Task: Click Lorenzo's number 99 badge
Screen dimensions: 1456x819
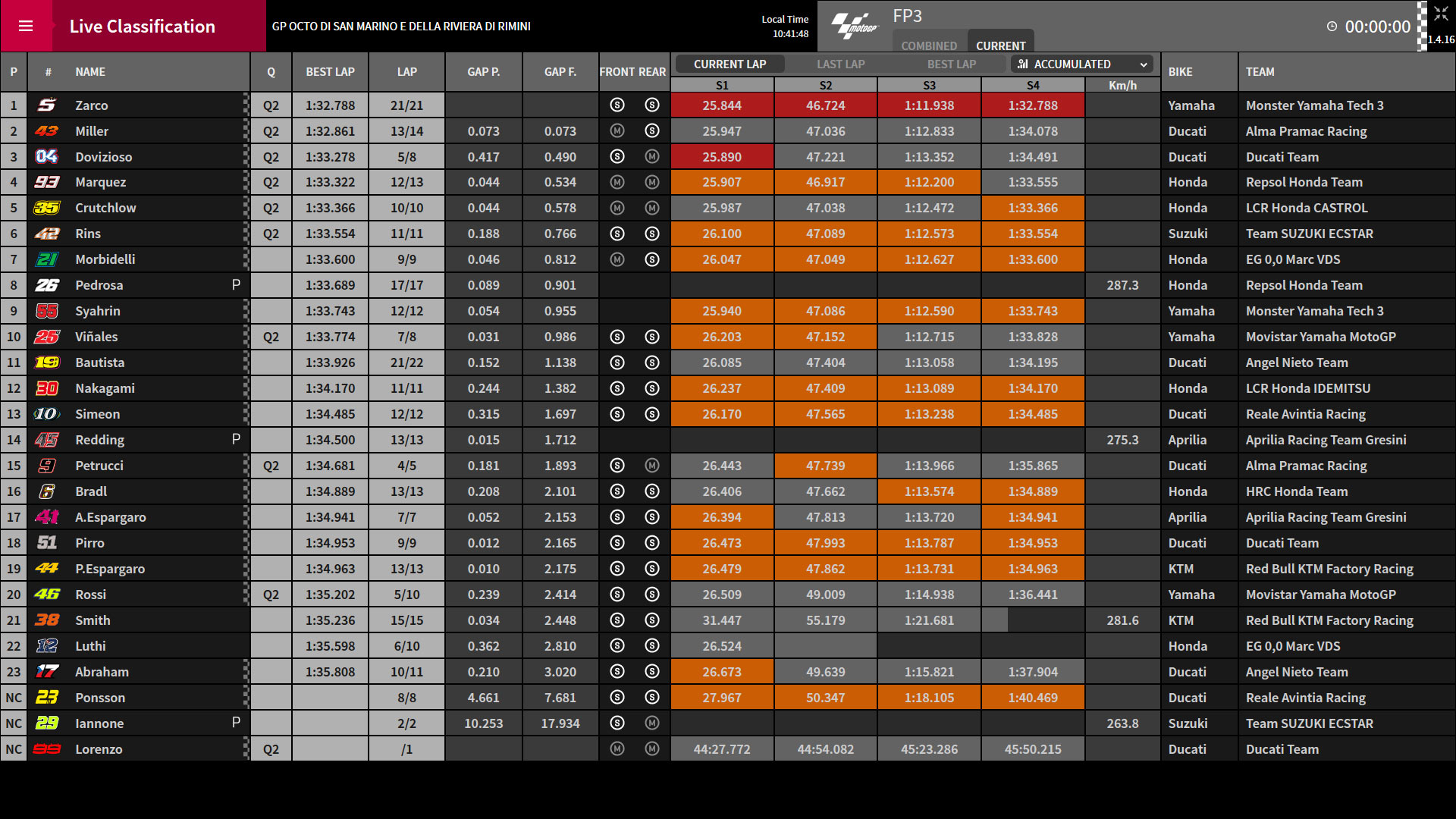Action: tap(47, 749)
